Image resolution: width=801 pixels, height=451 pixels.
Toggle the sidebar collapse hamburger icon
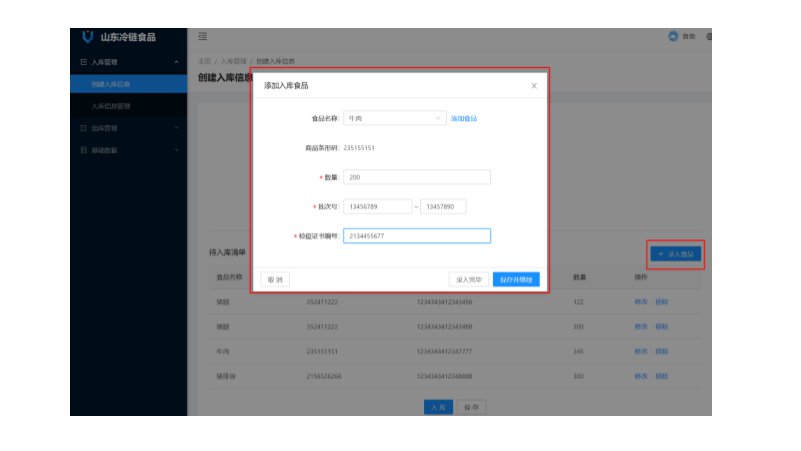203,37
